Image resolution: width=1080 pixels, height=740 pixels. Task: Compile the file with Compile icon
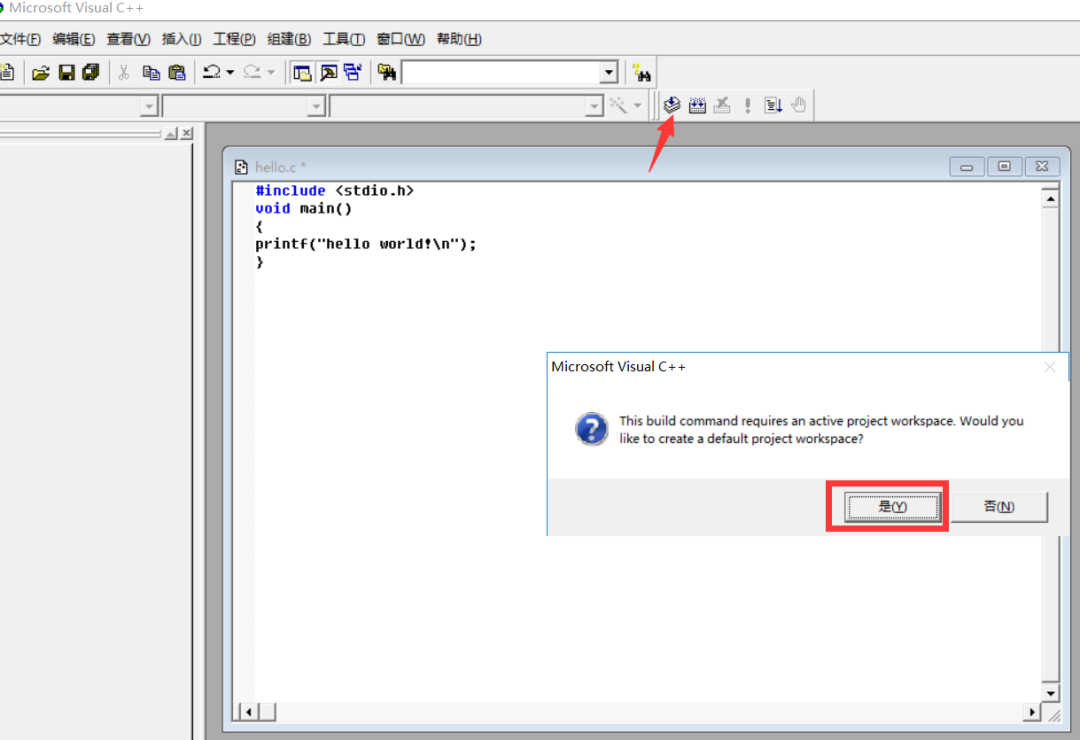[x=672, y=105]
